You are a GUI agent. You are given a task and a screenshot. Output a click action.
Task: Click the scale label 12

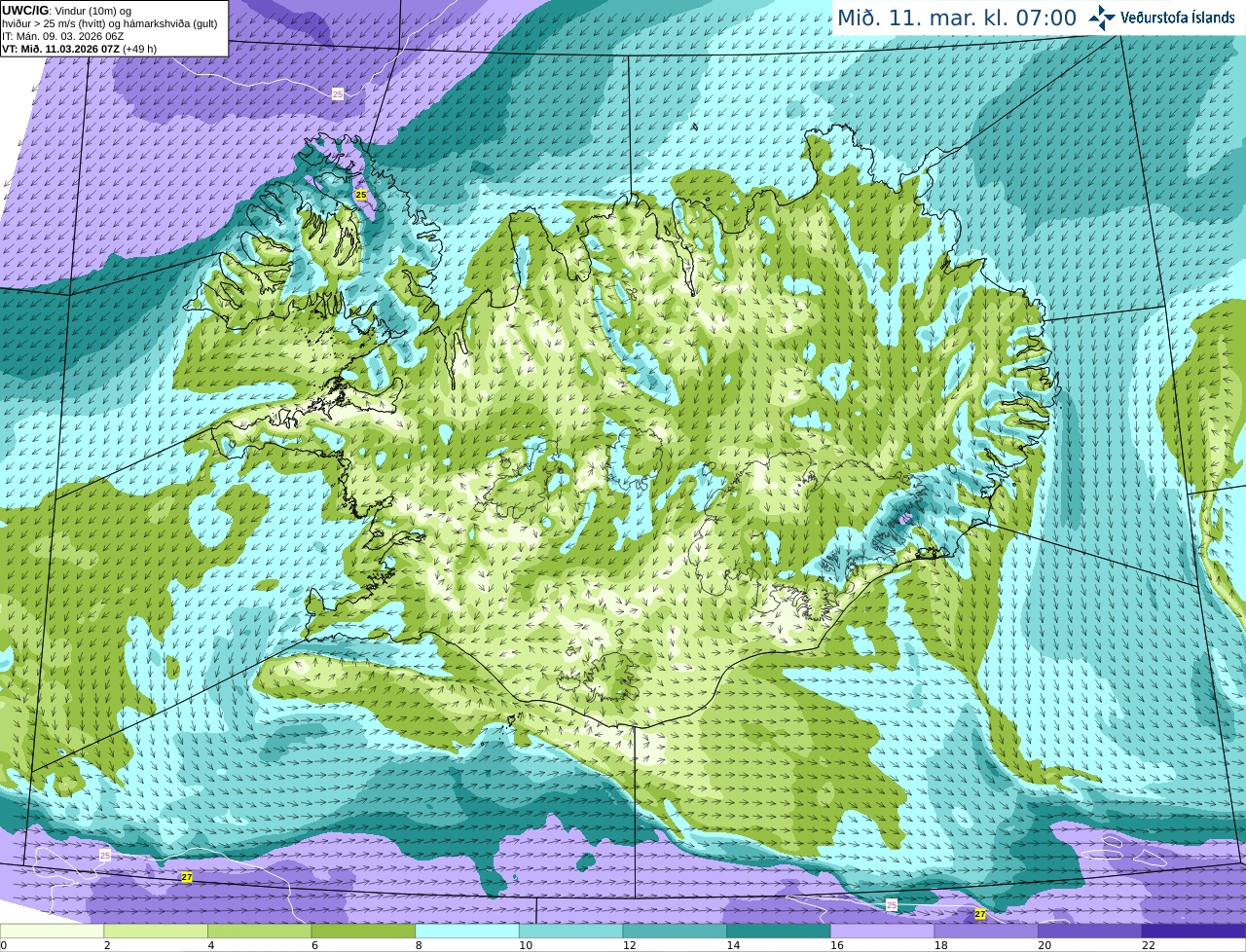[x=629, y=945]
